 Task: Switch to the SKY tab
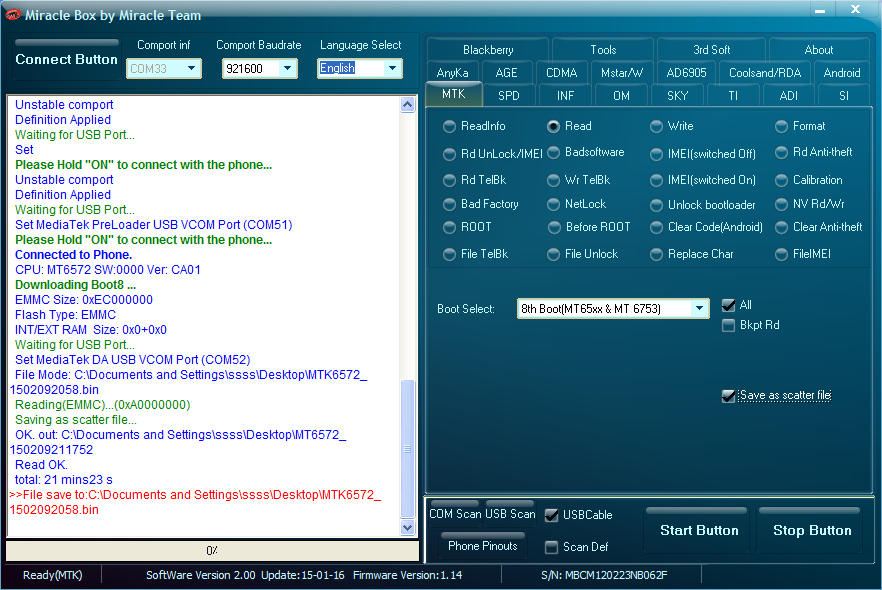677,96
